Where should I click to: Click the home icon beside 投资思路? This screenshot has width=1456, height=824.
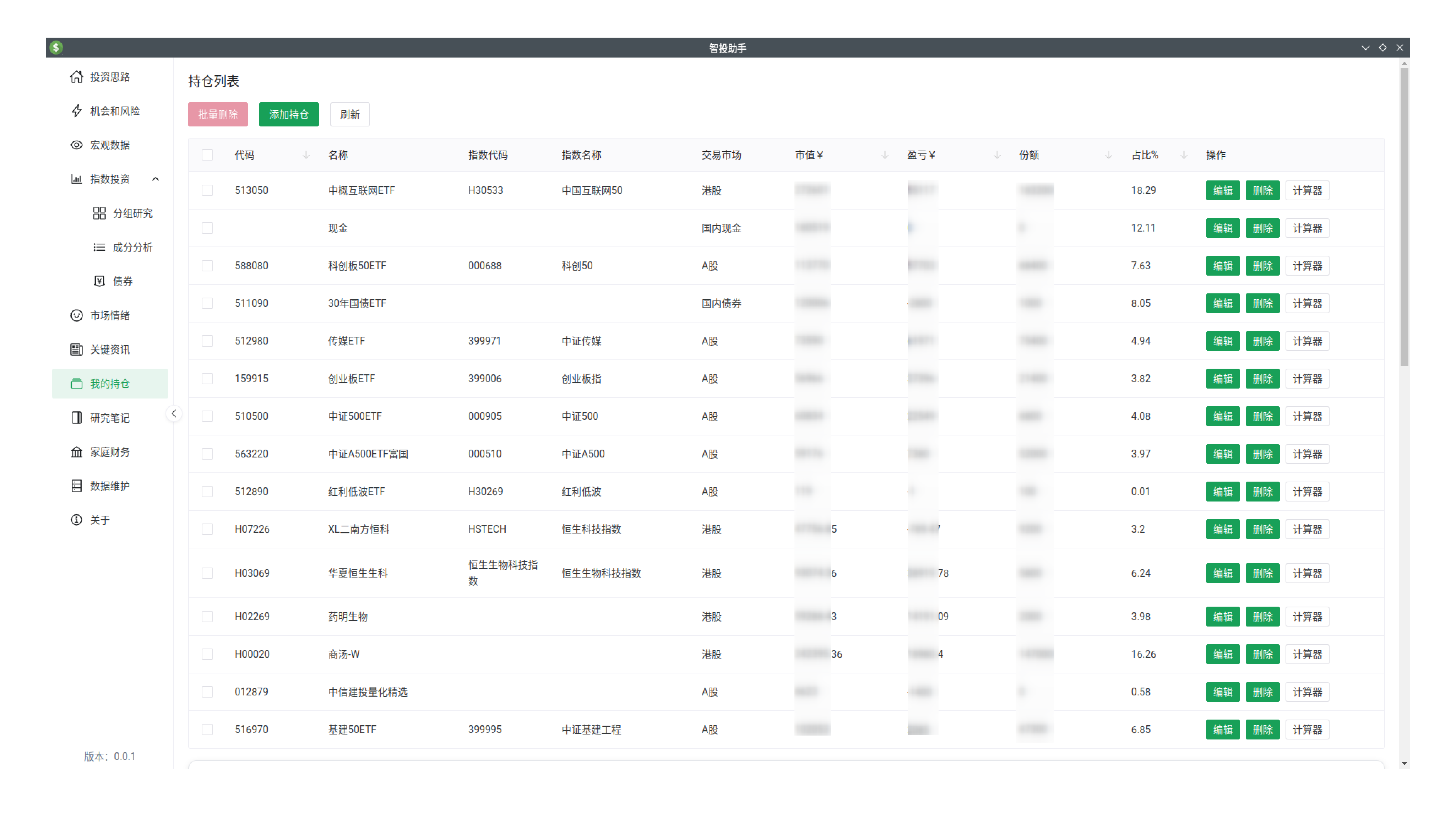(x=76, y=77)
